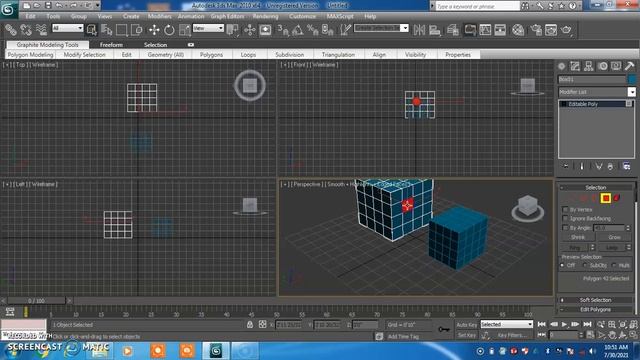Screen dimensions: 640x360
Task: Open the Render Setup dialog
Action: click(x=536, y=30)
